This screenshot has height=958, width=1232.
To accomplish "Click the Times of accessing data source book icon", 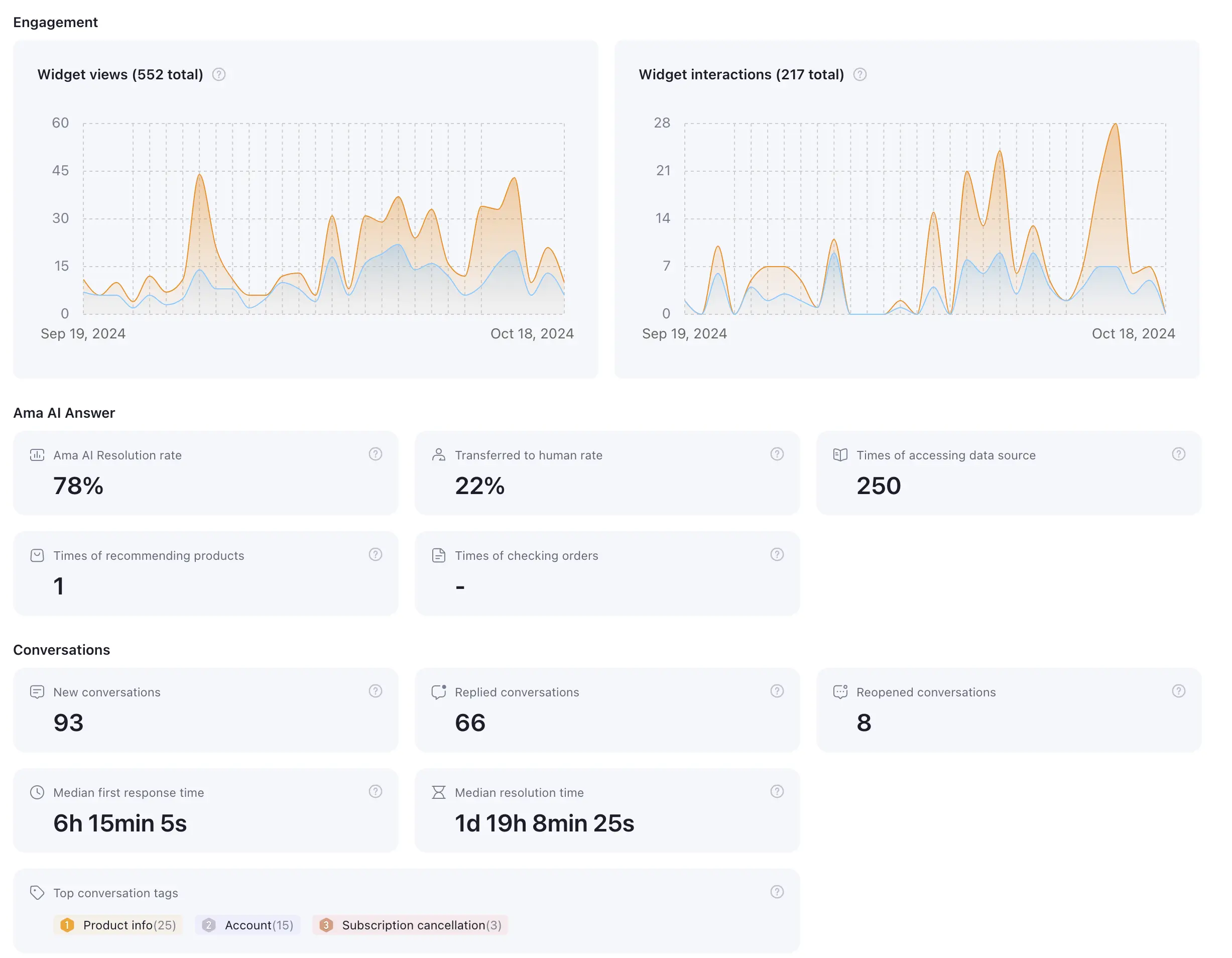I will [x=840, y=455].
